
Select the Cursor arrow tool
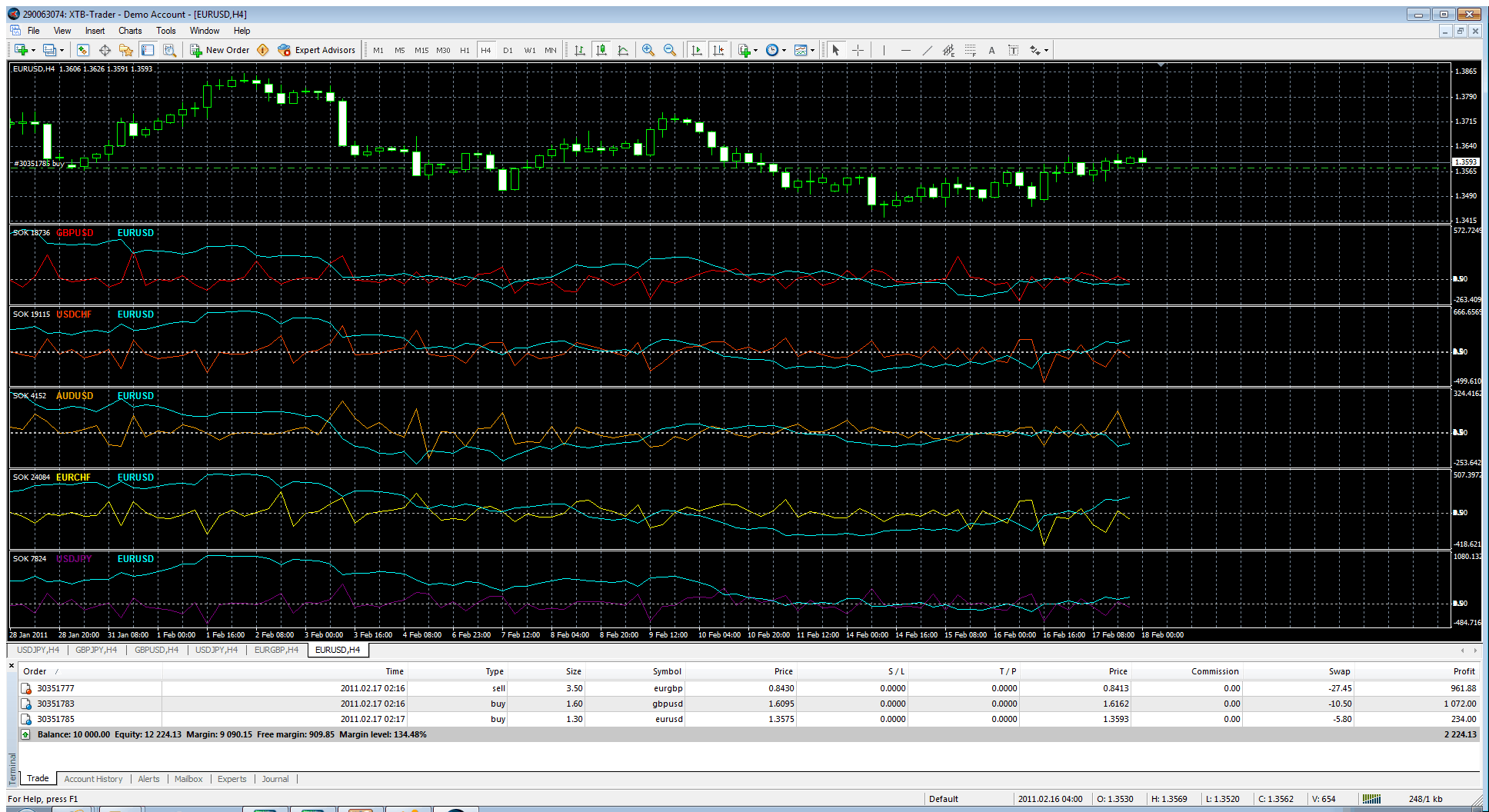836,50
